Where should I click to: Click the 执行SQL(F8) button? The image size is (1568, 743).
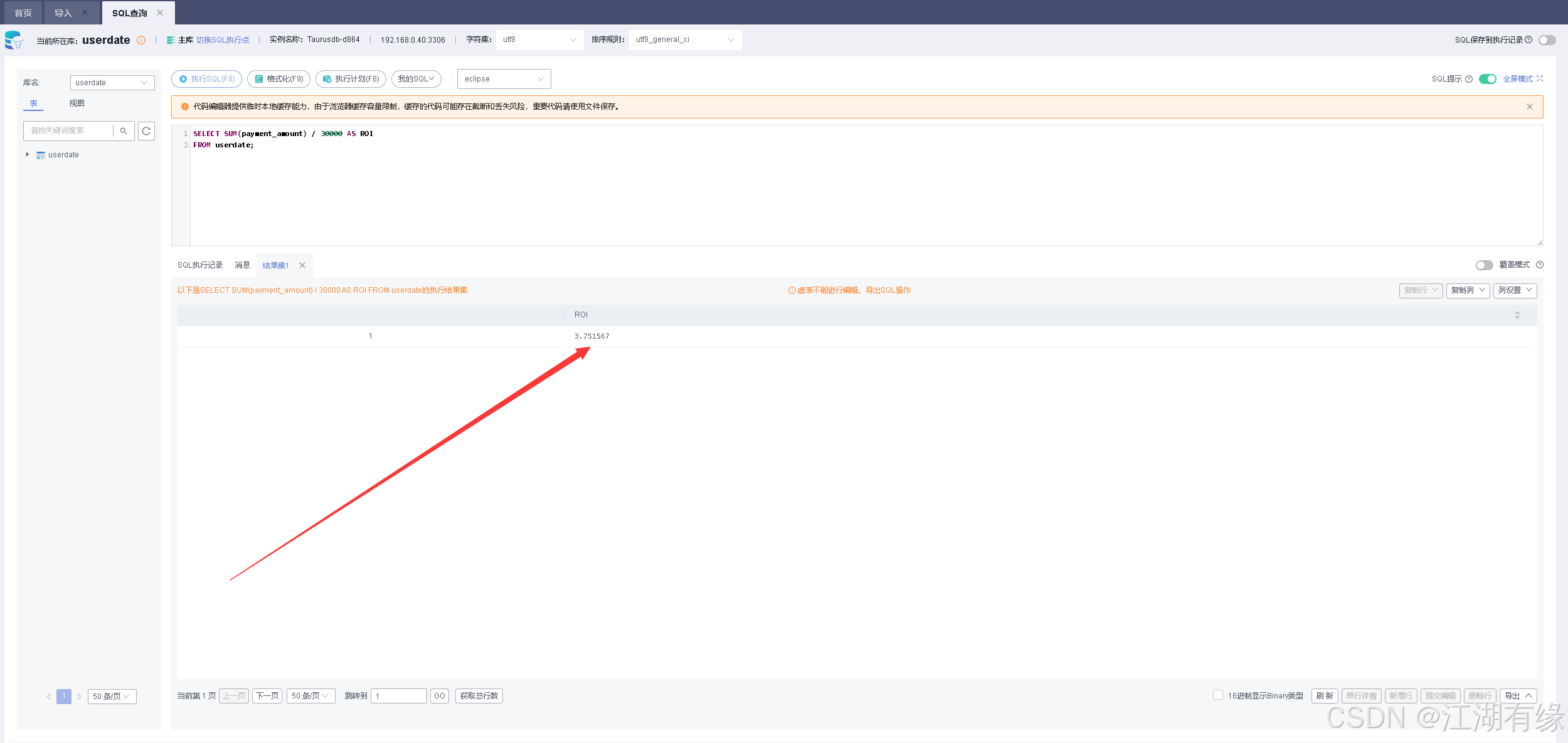206,79
